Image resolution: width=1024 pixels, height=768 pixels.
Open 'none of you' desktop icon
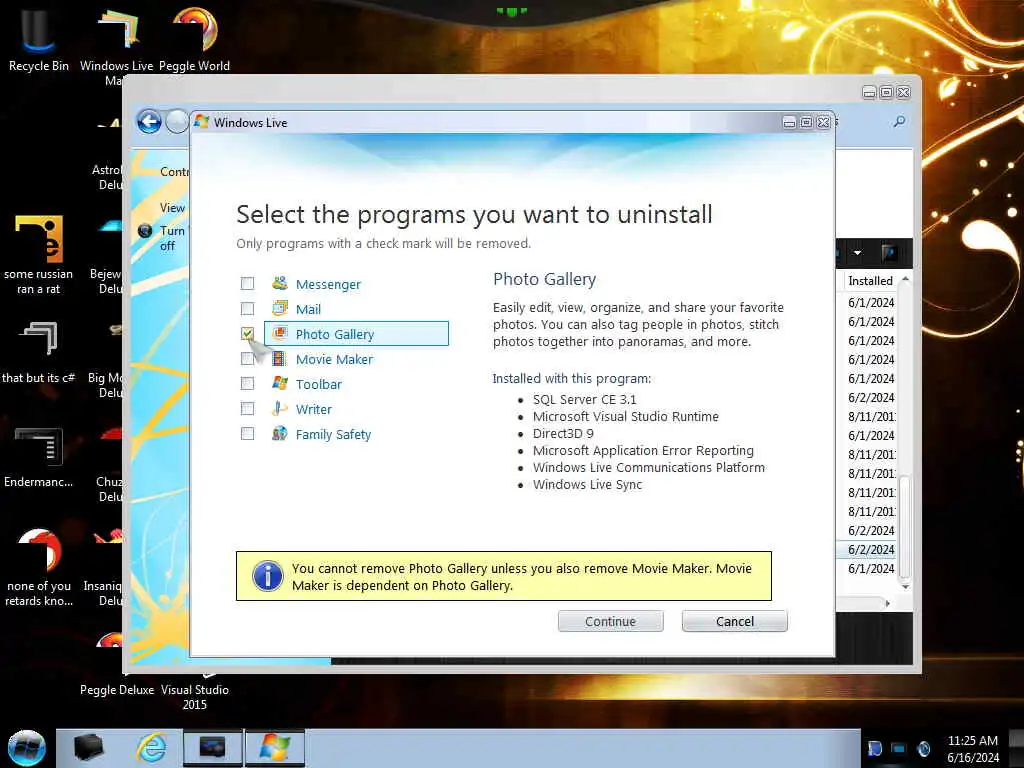pos(39,567)
